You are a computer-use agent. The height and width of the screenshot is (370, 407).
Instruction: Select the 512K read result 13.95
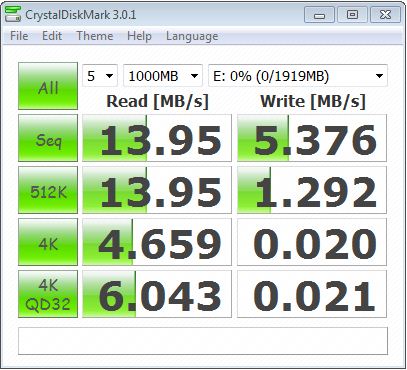(x=157, y=190)
